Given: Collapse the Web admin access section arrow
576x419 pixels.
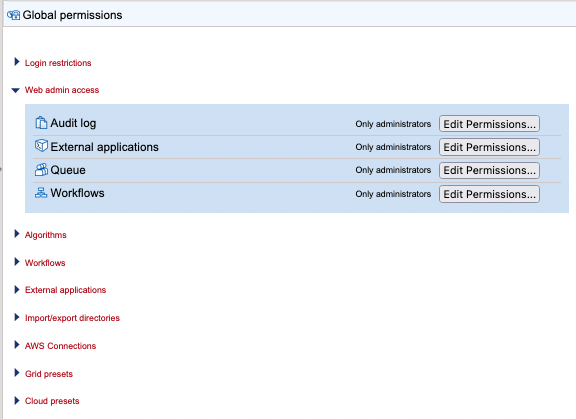Looking at the screenshot, I should click(x=15, y=90).
